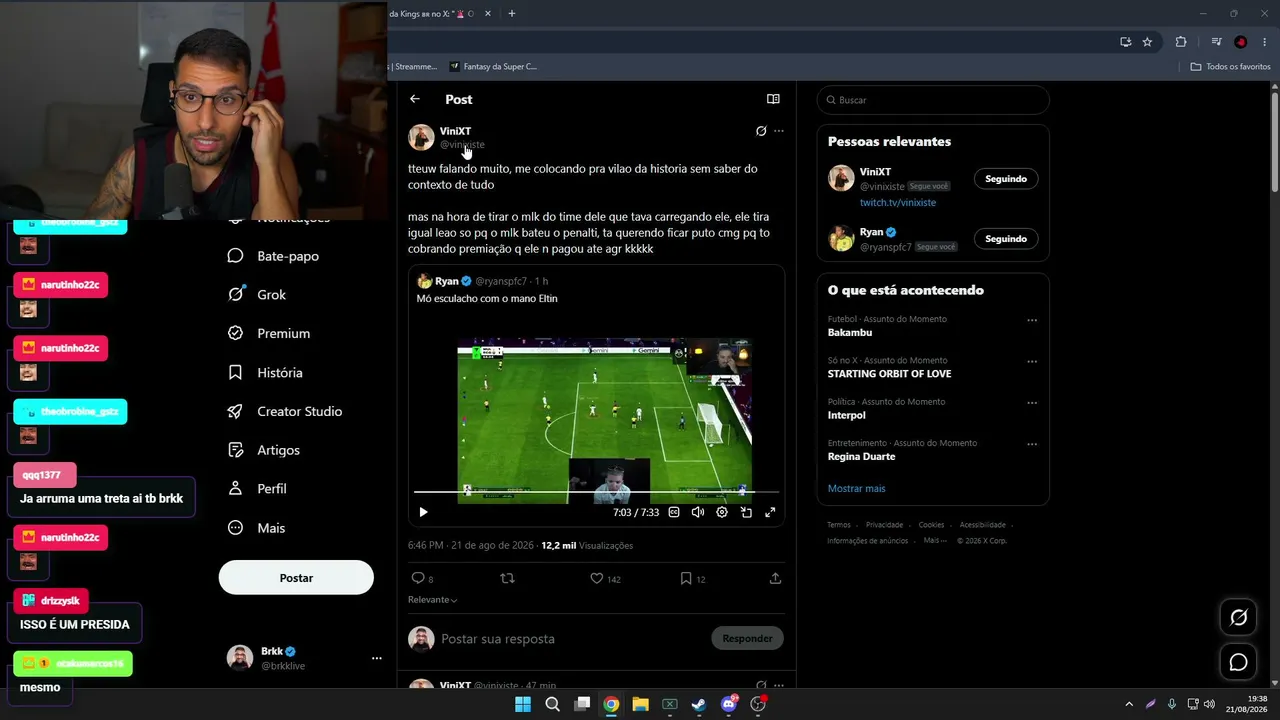1280x720 pixels.
Task: Open the browser profile avatar
Action: point(1241,42)
